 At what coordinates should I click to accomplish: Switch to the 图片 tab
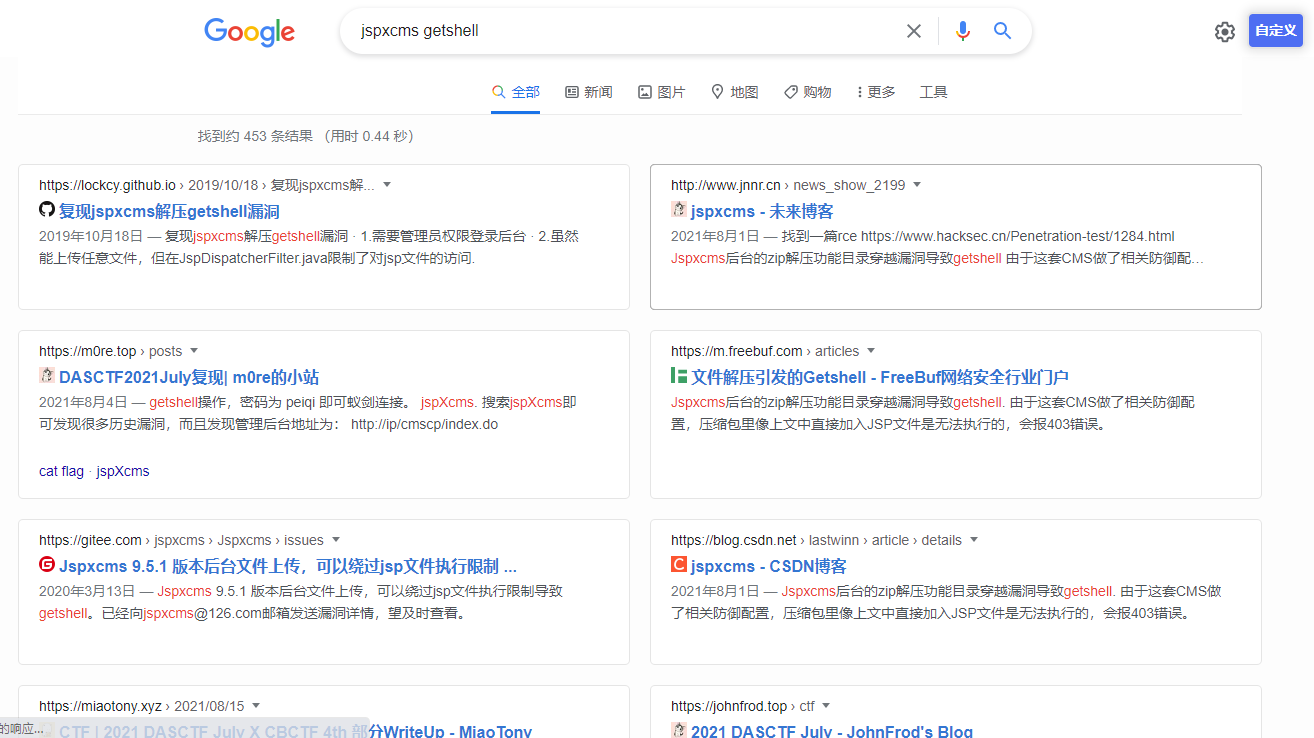click(x=662, y=92)
